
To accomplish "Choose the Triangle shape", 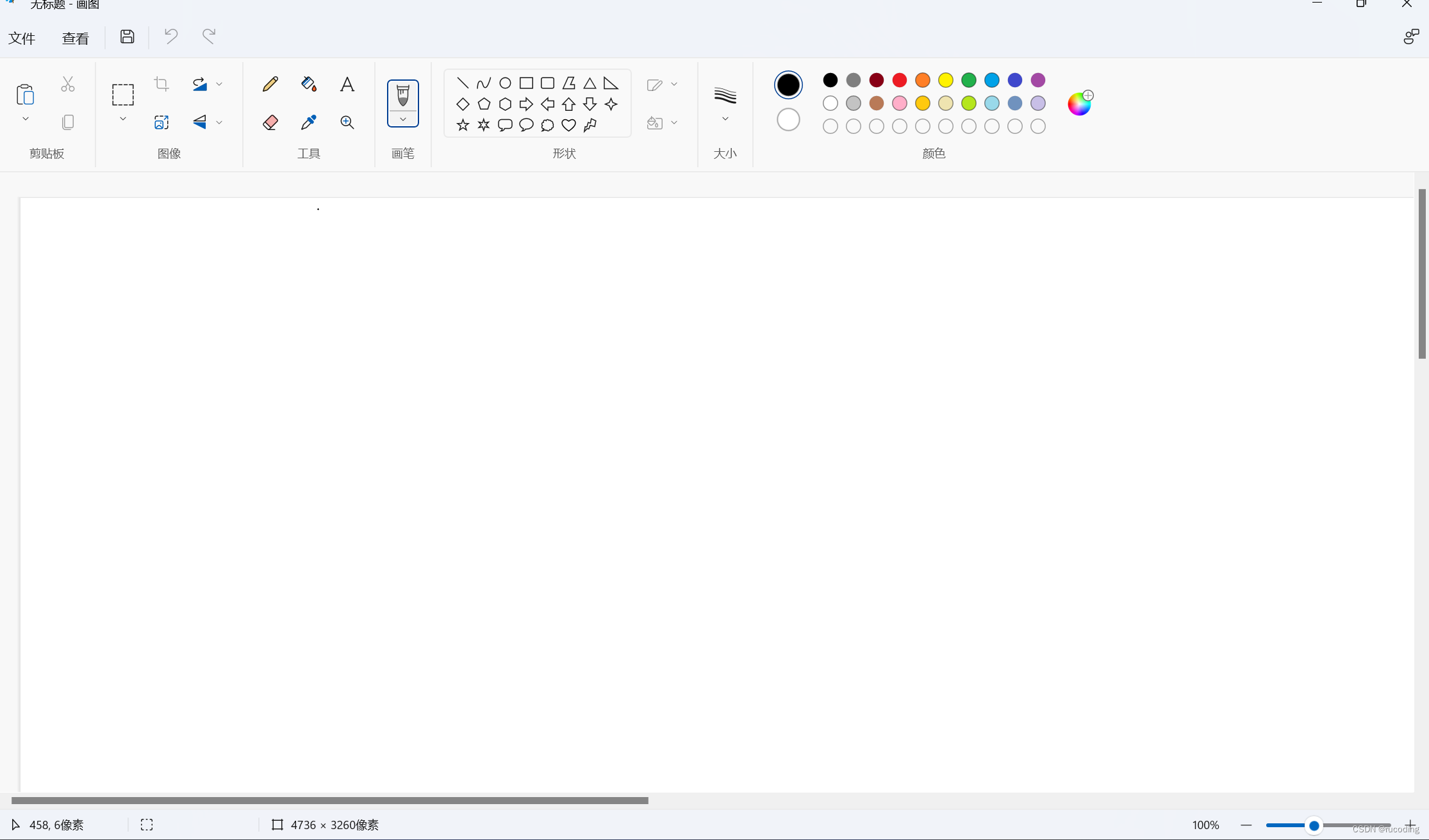I will coord(590,83).
